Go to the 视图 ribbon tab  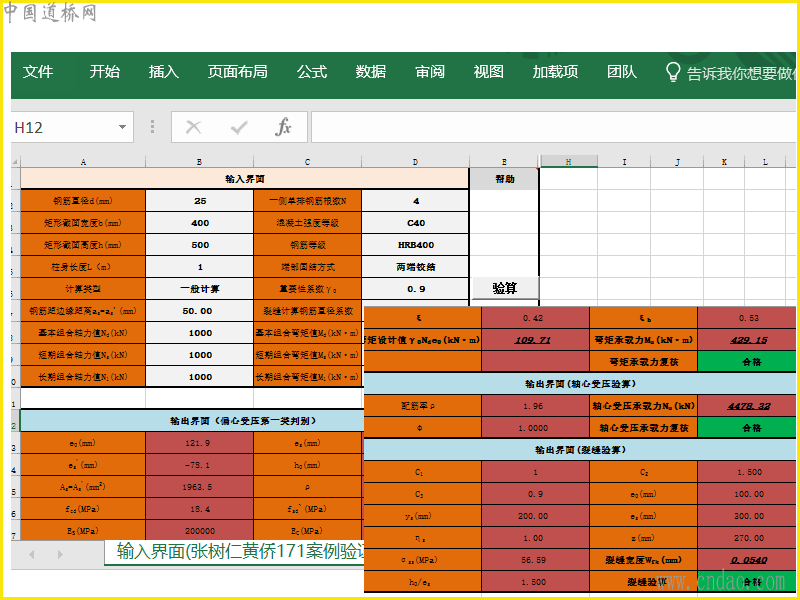(x=488, y=72)
